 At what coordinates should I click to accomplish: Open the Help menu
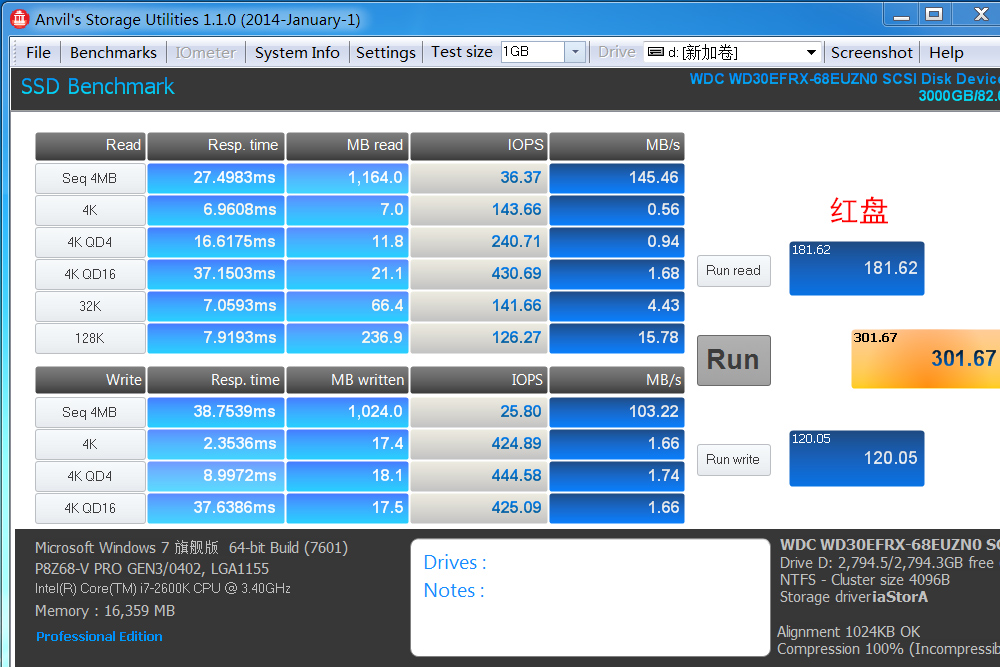pyautogui.click(x=946, y=53)
